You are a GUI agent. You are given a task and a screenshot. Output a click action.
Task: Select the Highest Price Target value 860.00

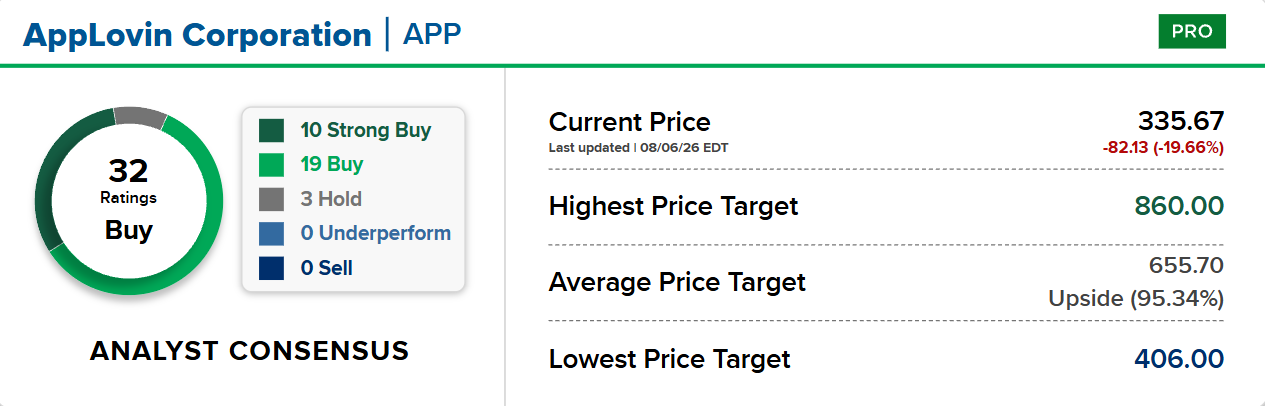tap(1179, 207)
